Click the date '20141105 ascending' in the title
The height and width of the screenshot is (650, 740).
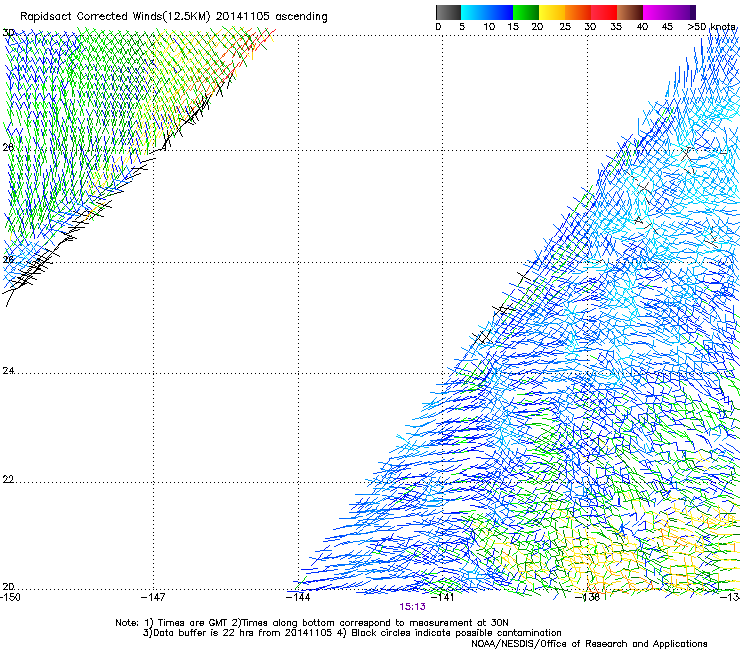pyautogui.click(x=271, y=17)
